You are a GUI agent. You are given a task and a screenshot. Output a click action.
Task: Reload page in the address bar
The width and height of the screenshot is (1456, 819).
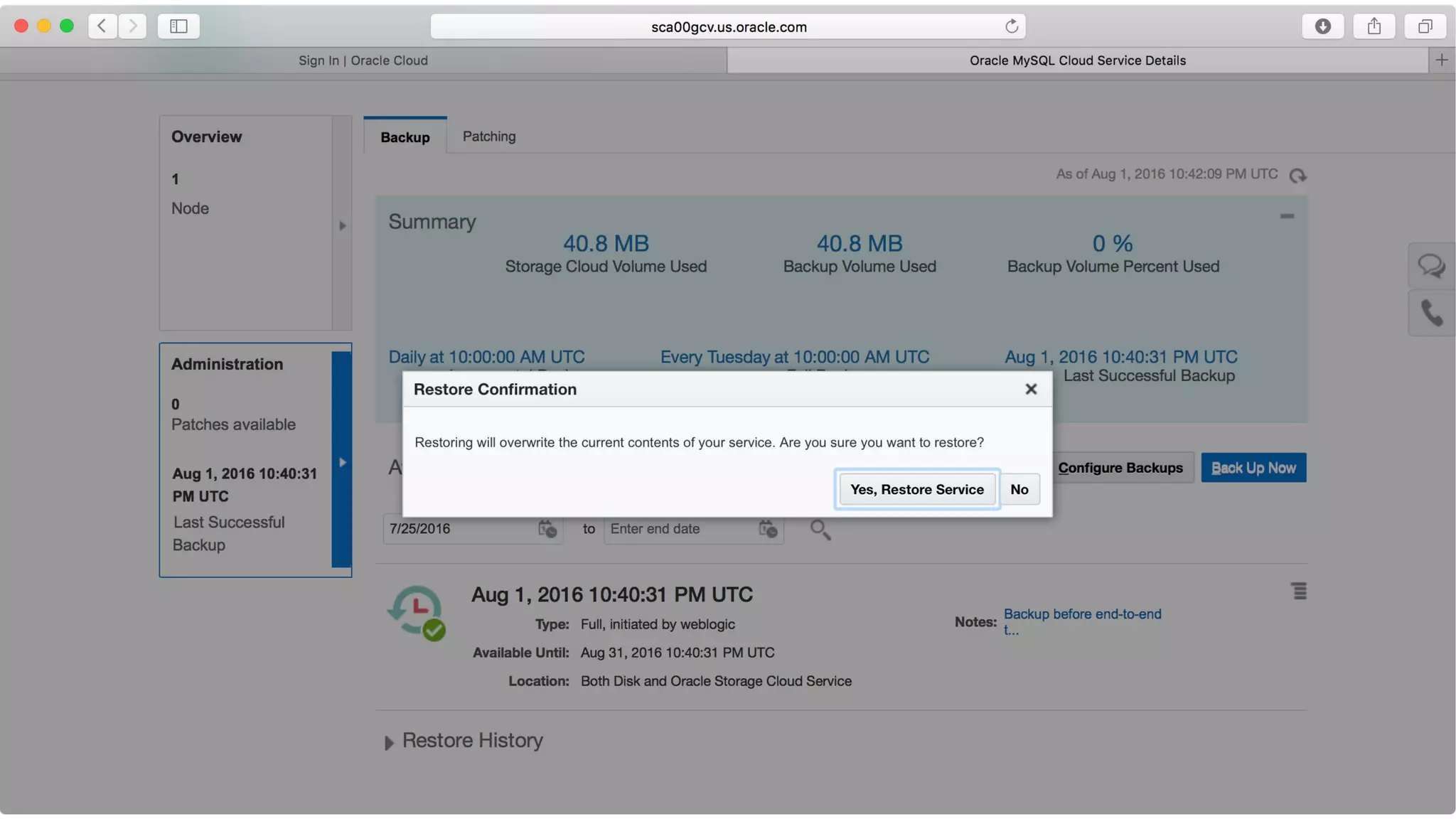1011,26
